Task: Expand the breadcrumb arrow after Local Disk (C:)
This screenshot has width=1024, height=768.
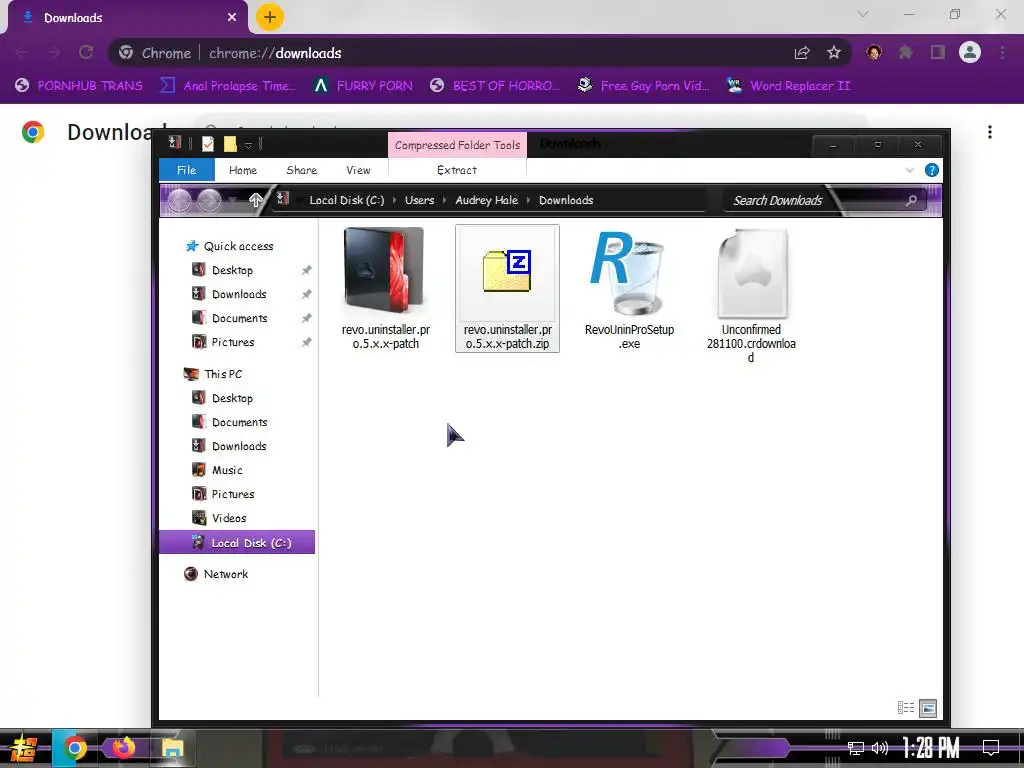Action: (394, 200)
